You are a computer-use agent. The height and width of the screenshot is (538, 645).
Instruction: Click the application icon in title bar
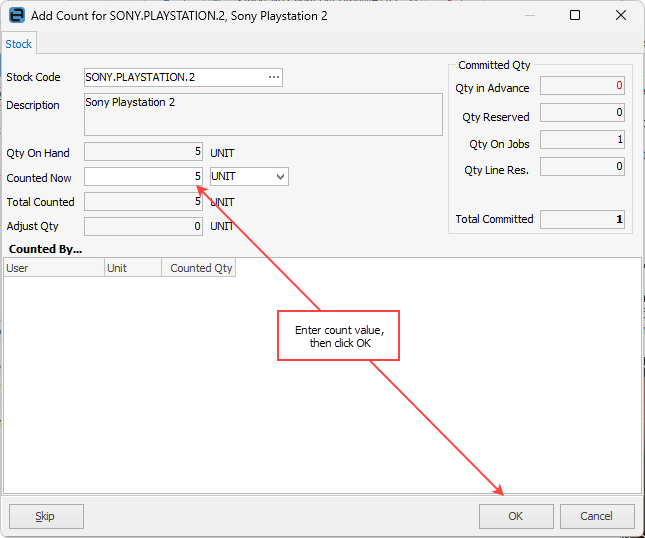pyautogui.click(x=17, y=15)
